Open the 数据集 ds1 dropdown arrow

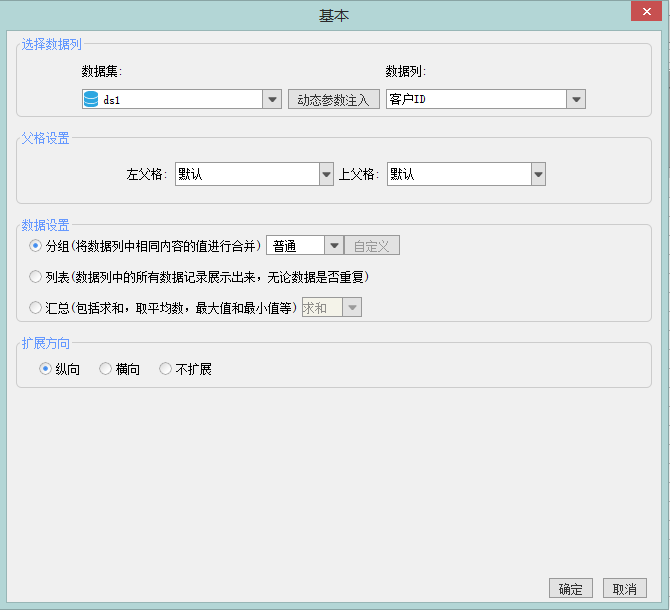[x=272, y=99]
